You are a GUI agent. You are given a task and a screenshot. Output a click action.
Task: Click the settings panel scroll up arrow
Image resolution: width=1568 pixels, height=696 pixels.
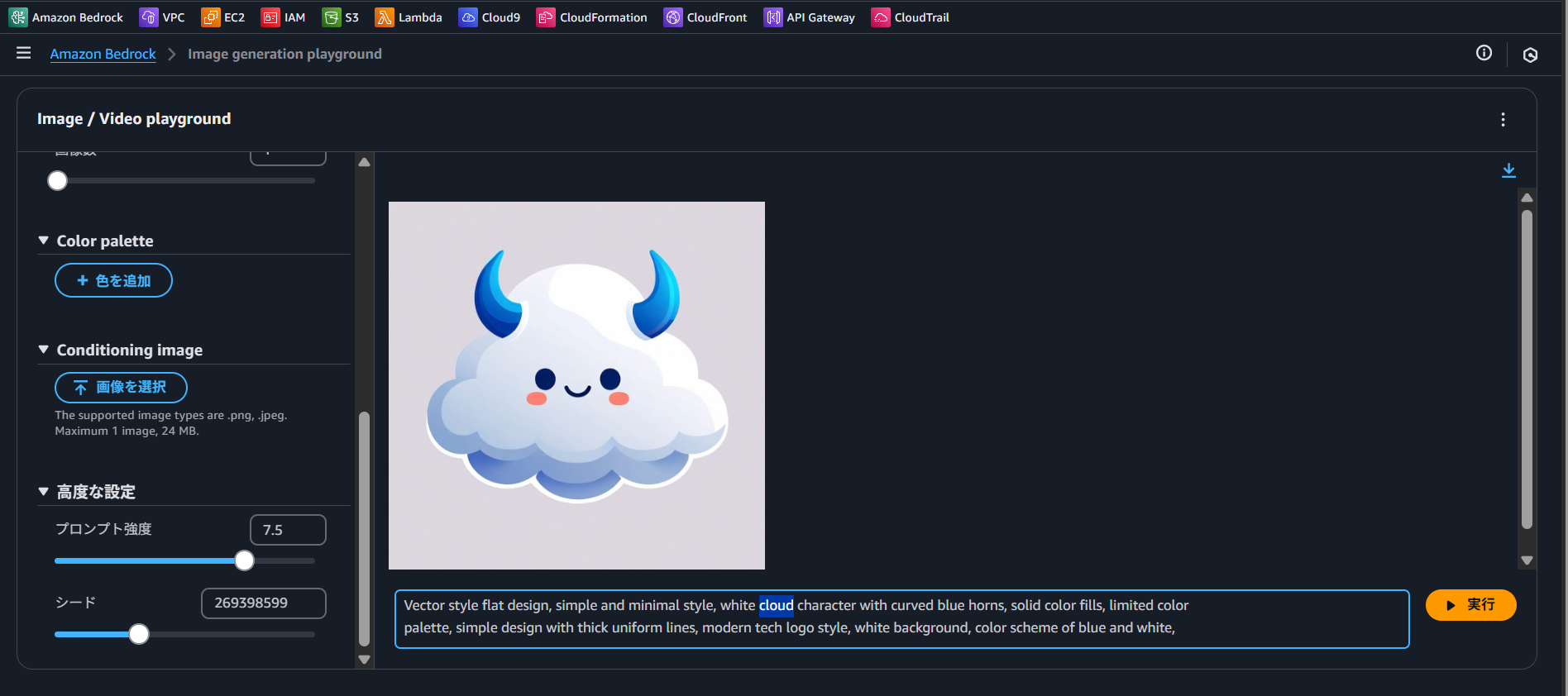tap(364, 162)
